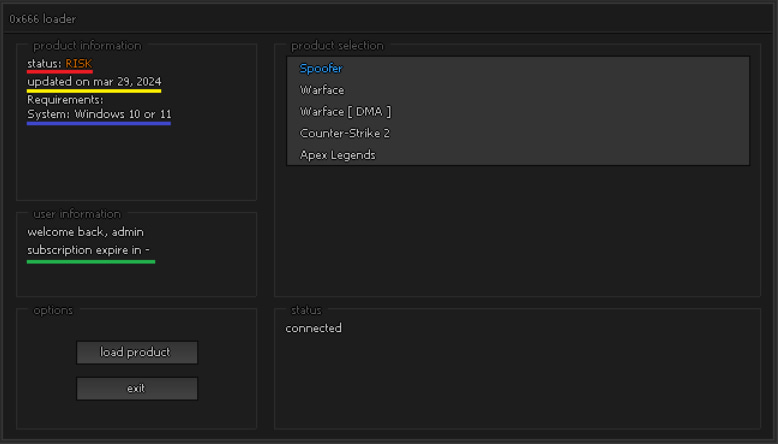
Task: Choose the Warface product entry
Action: pos(322,90)
